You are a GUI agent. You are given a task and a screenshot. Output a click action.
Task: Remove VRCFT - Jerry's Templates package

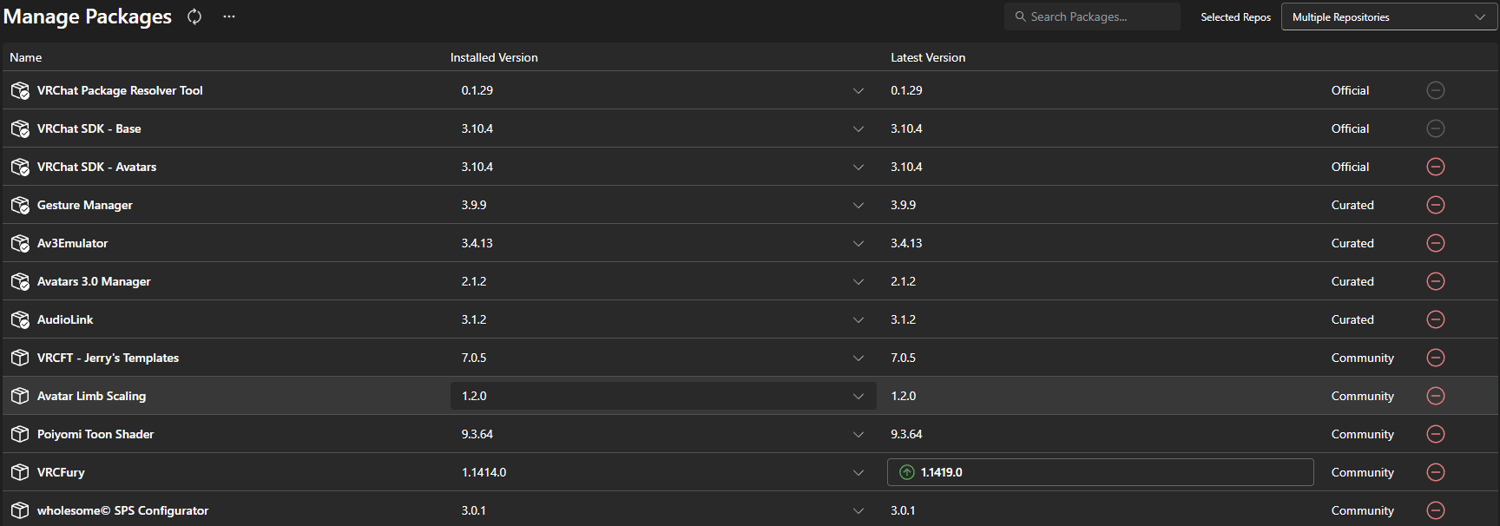[1436, 358]
